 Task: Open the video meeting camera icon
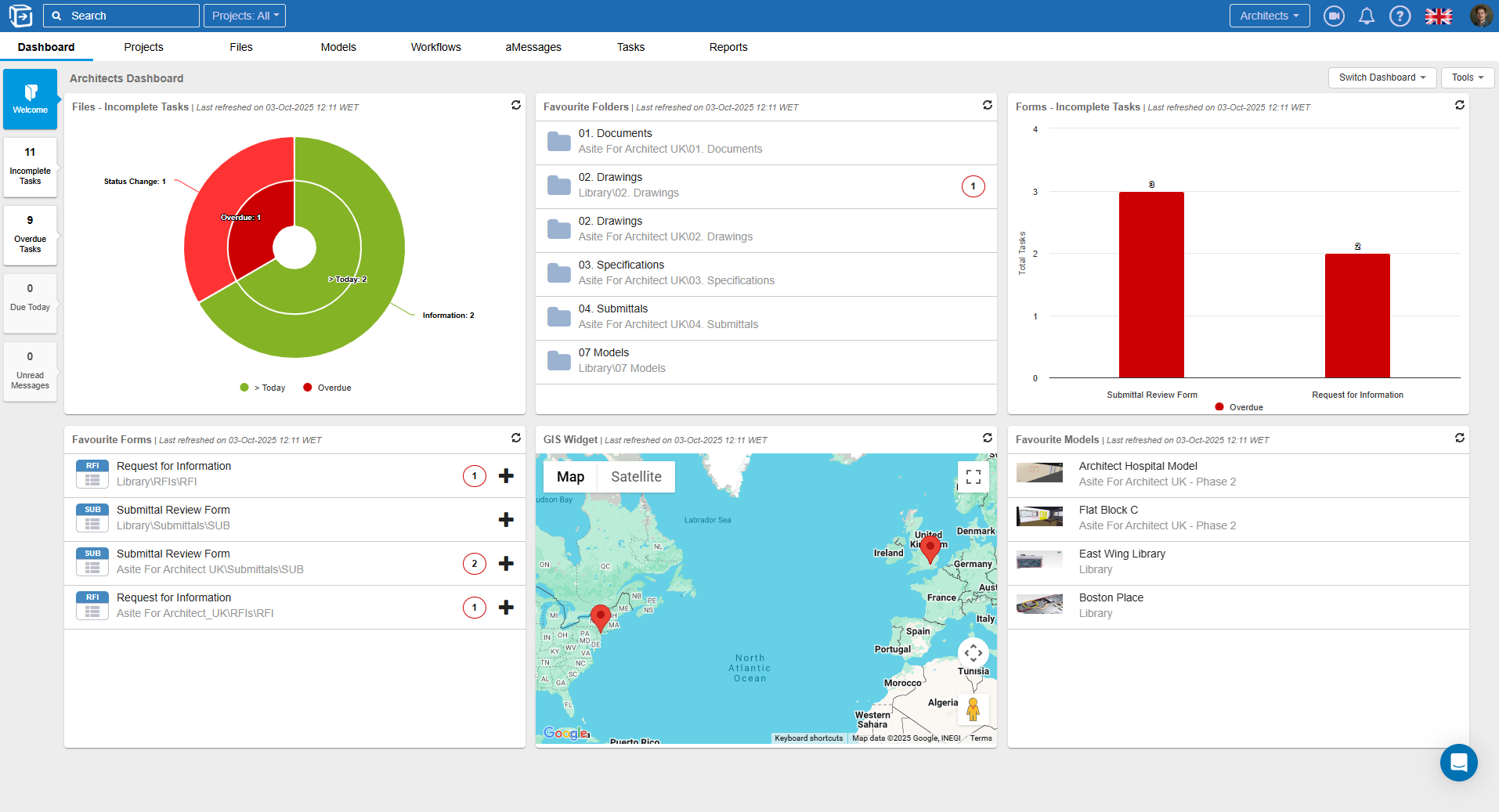[x=1333, y=16]
